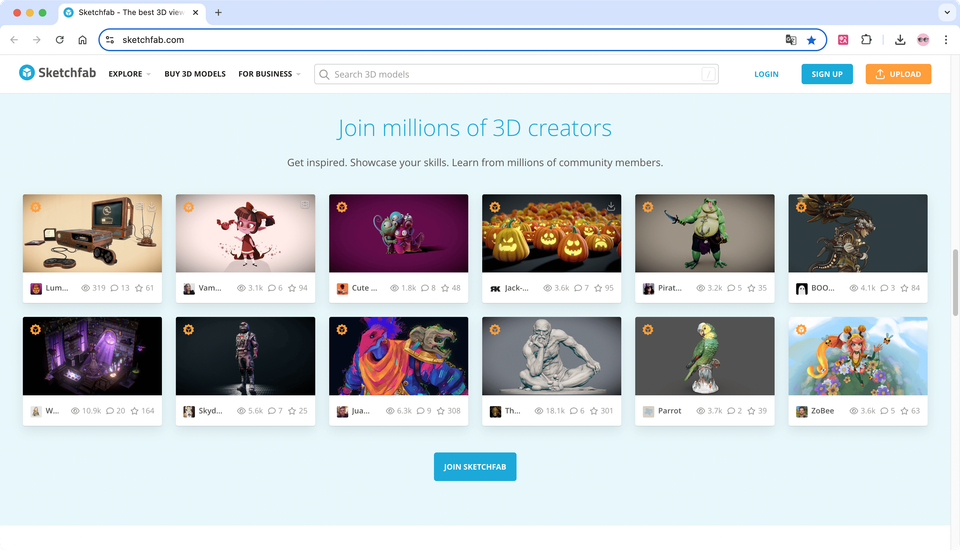
Task: Click the comment icon on the Pirate frog card
Action: [x=731, y=288]
